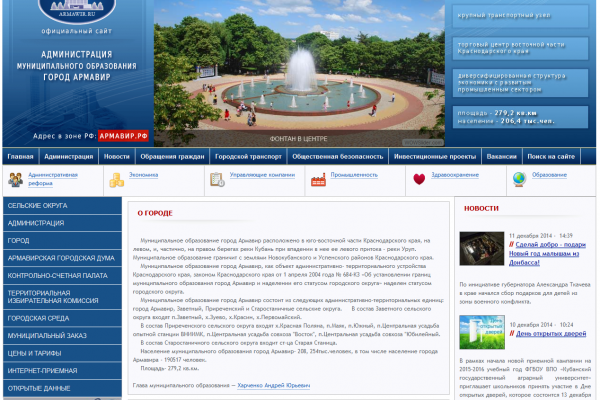Follow the Управляющие компании link
Screen dimensions: 600x400
click(262, 175)
